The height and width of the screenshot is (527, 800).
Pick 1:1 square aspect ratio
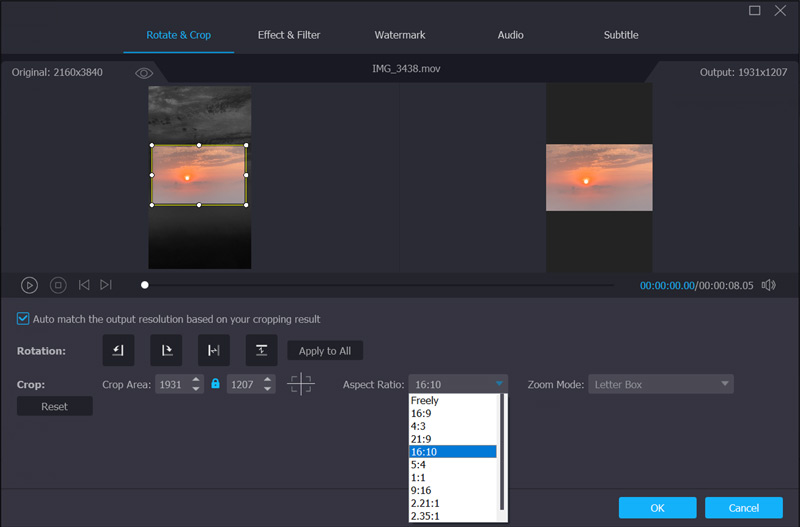click(453, 478)
